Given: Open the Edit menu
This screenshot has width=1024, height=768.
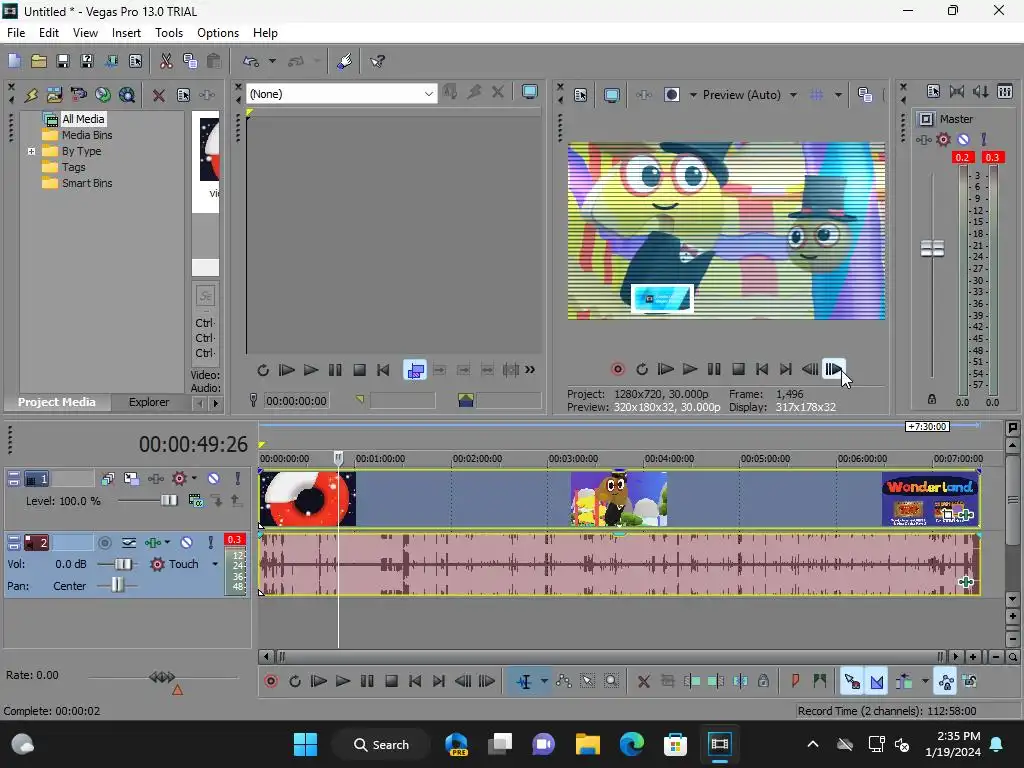Looking at the screenshot, I should click(48, 33).
